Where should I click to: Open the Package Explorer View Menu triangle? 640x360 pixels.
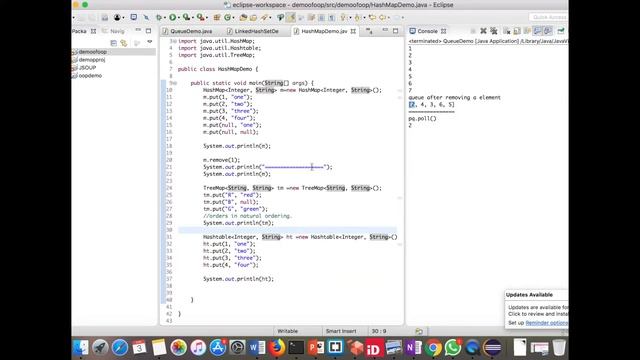150,42
